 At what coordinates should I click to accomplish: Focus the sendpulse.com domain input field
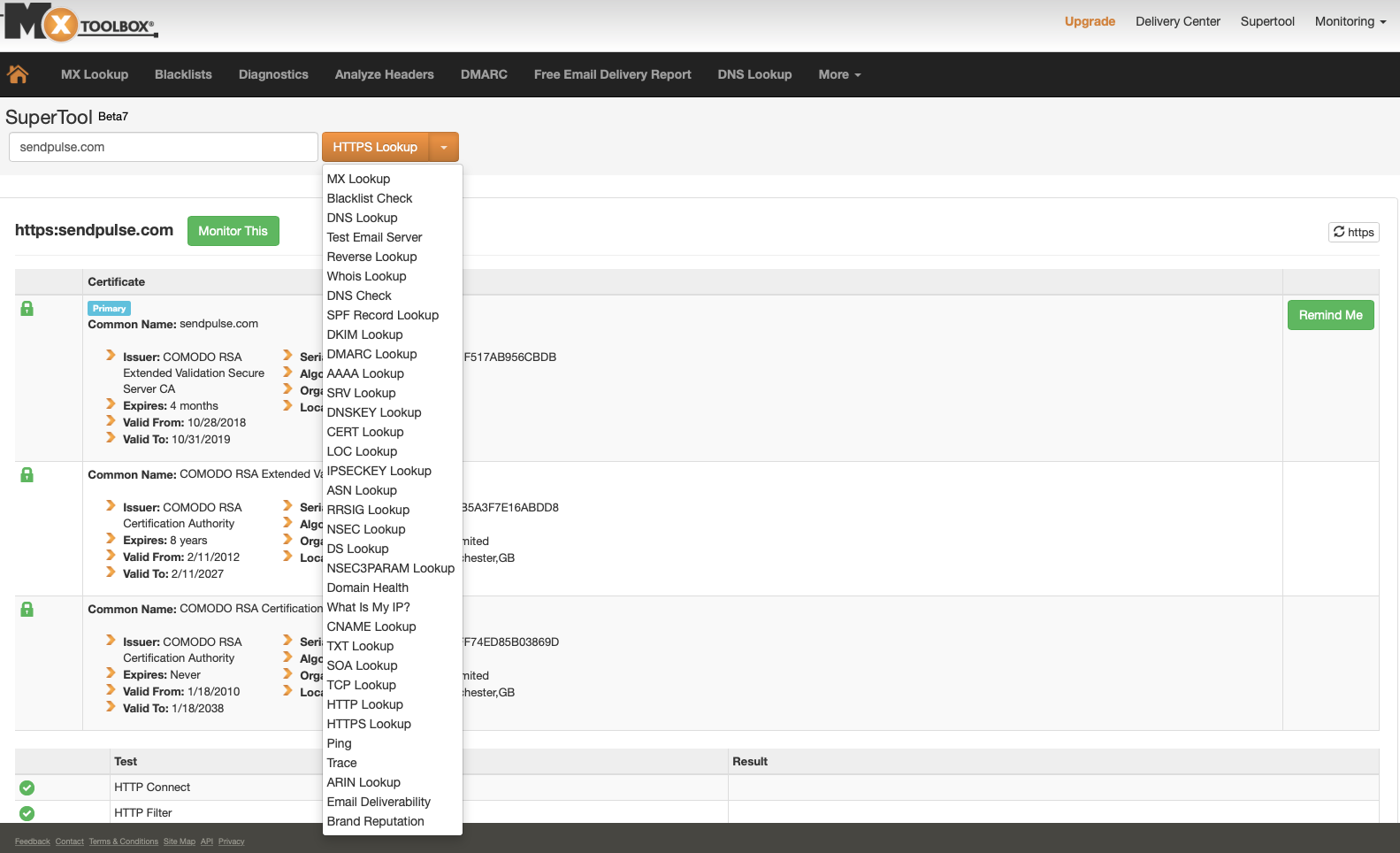[164, 147]
